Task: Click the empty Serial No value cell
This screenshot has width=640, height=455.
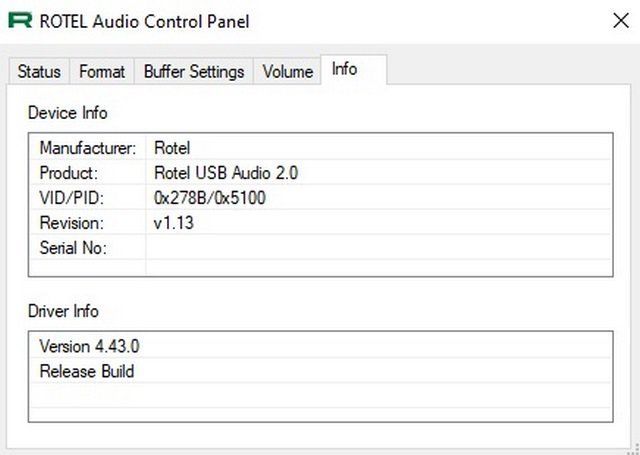Action: pyautogui.click(x=378, y=247)
